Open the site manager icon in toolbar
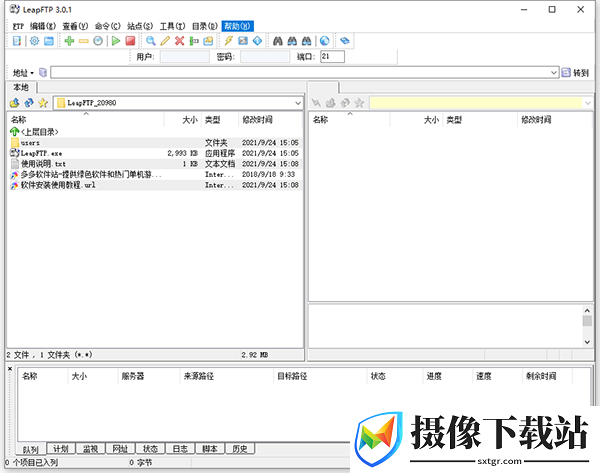 (x=17, y=41)
